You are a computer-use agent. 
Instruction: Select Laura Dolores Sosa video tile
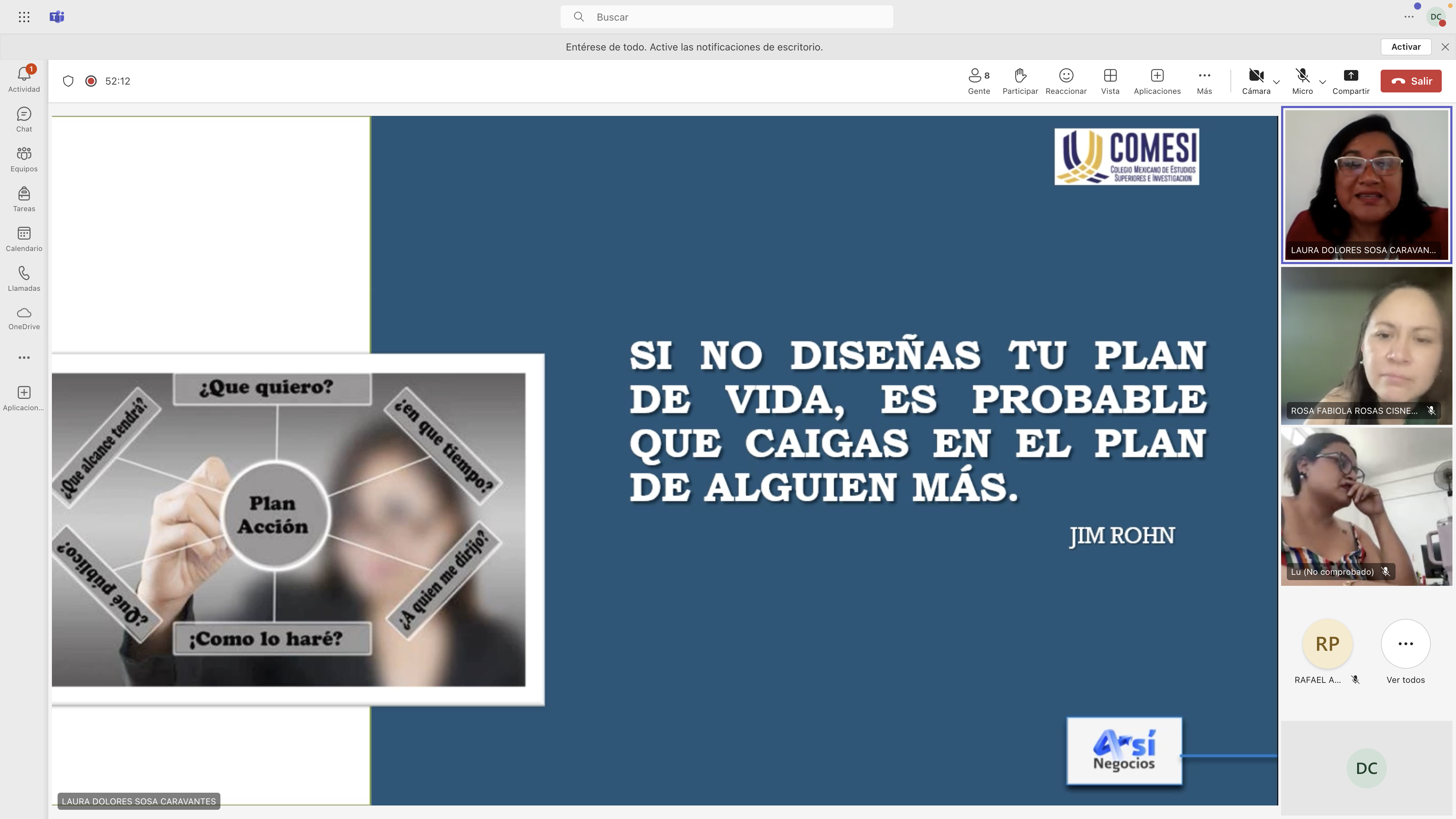[1366, 185]
